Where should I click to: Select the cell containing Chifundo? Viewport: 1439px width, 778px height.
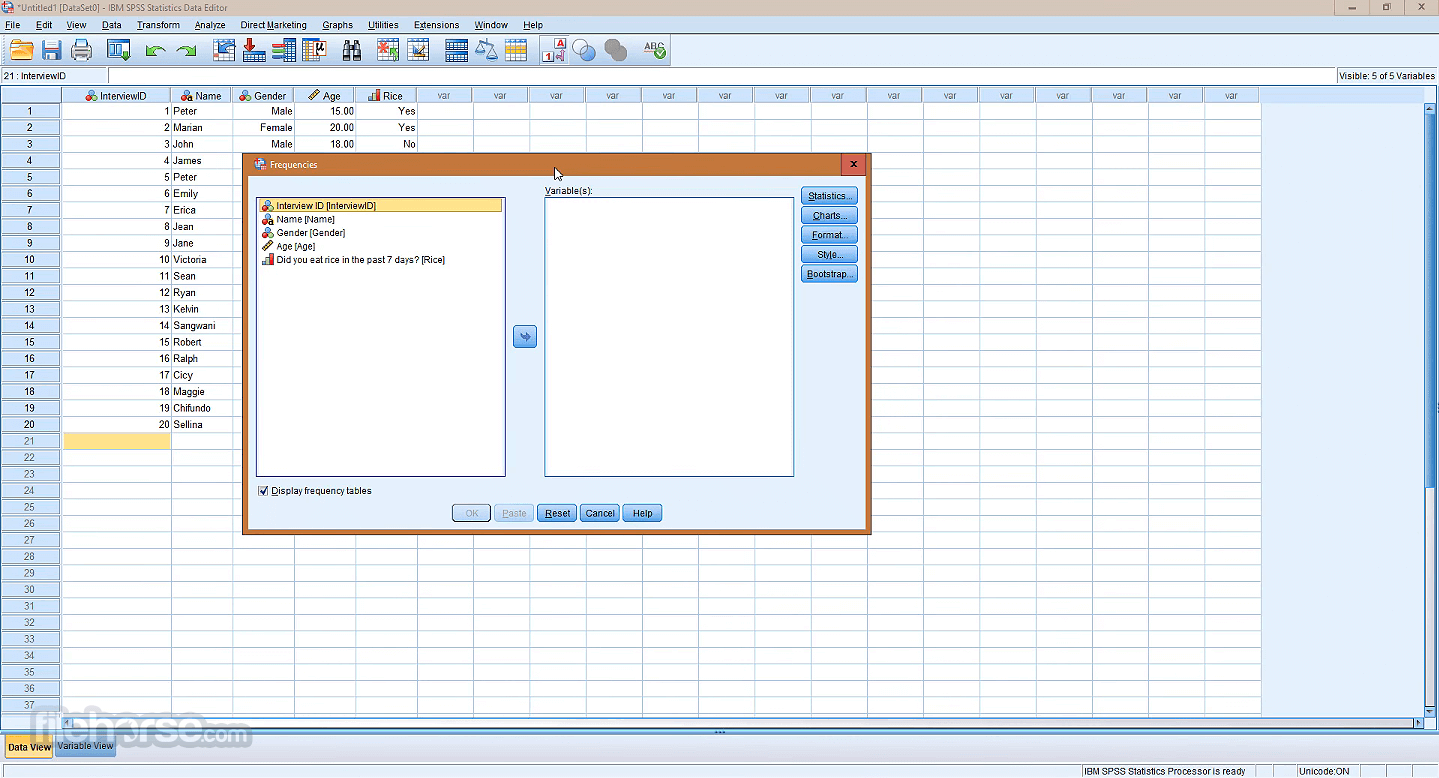coord(202,408)
